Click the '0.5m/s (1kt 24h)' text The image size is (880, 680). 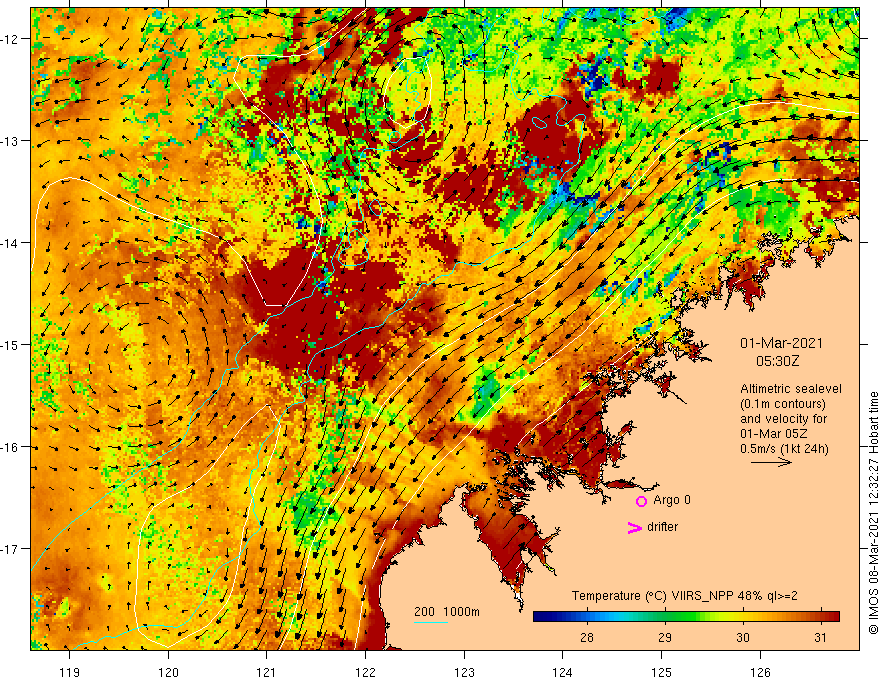[784, 449]
